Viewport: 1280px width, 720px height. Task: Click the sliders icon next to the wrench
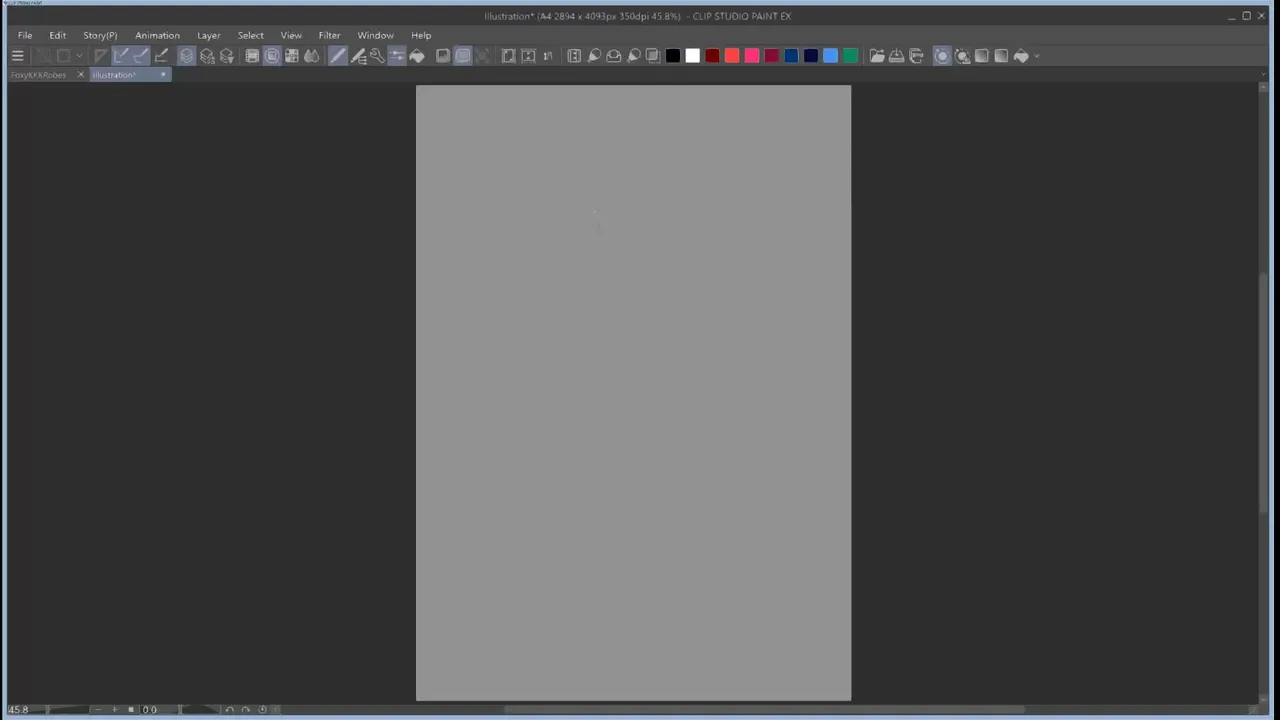tap(397, 56)
